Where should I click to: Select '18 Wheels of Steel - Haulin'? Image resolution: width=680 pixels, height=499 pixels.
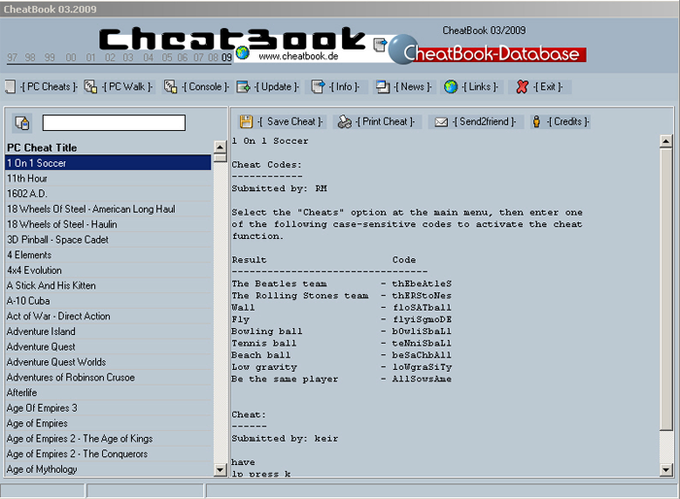pos(108,224)
